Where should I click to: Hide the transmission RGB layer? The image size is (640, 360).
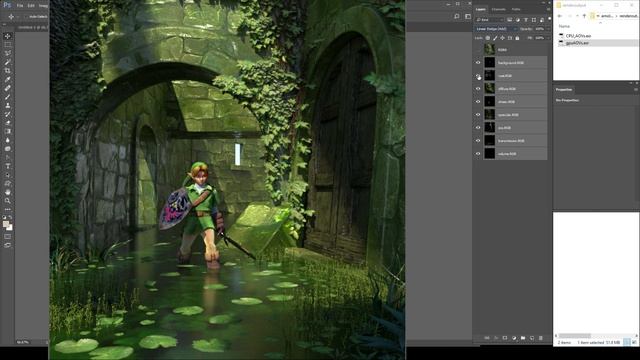pyautogui.click(x=478, y=141)
